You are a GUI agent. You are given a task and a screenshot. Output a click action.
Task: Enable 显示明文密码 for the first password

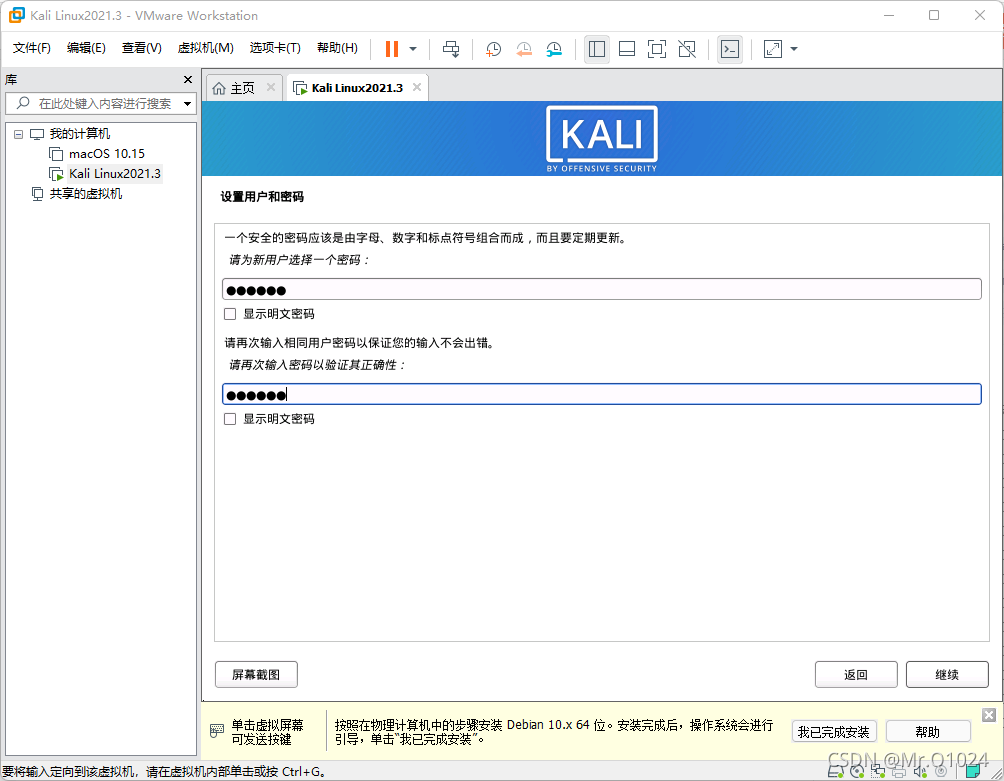pyautogui.click(x=230, y=314)
